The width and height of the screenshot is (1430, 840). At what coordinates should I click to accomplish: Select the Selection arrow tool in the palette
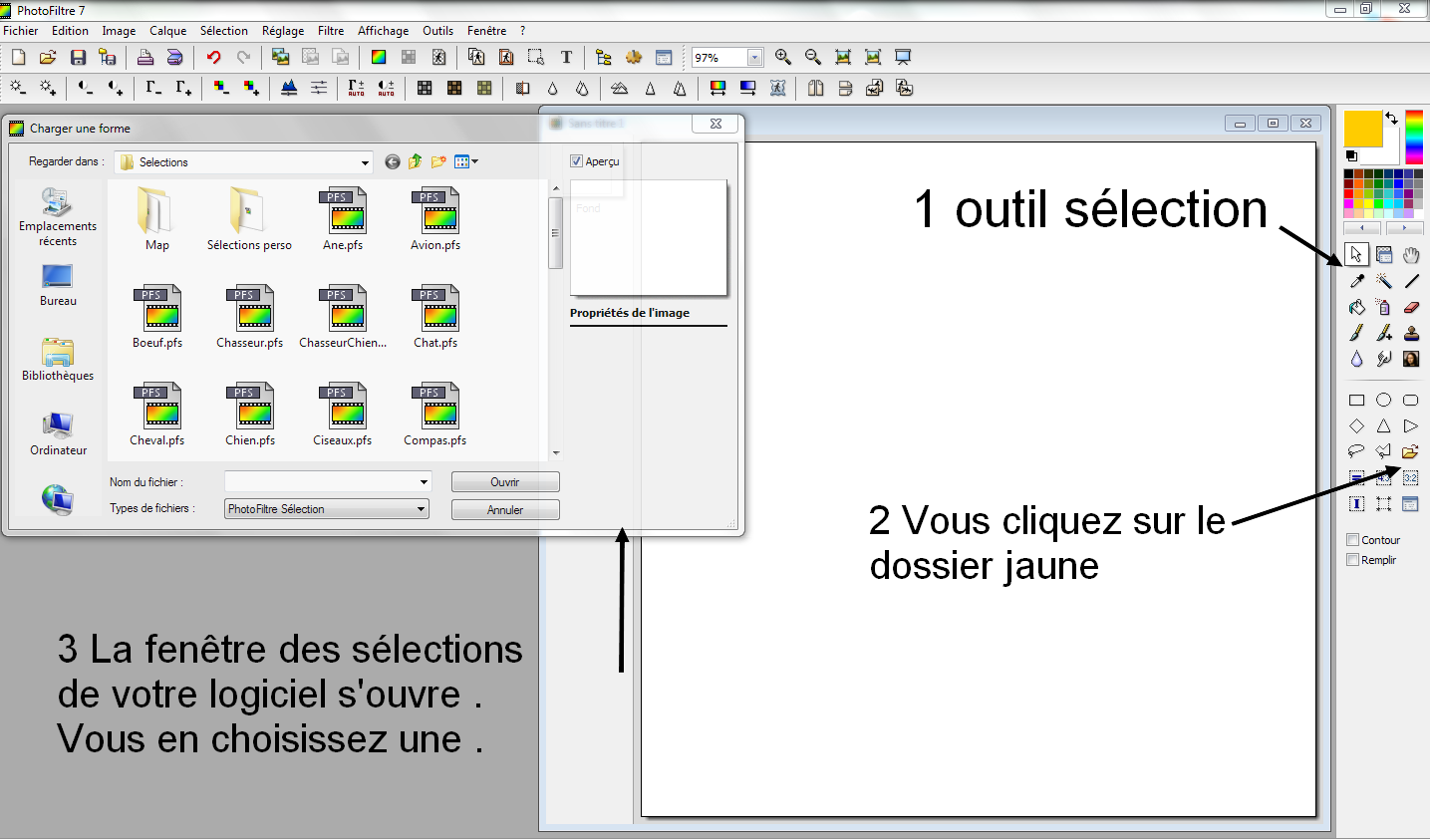coord(1356,255)
